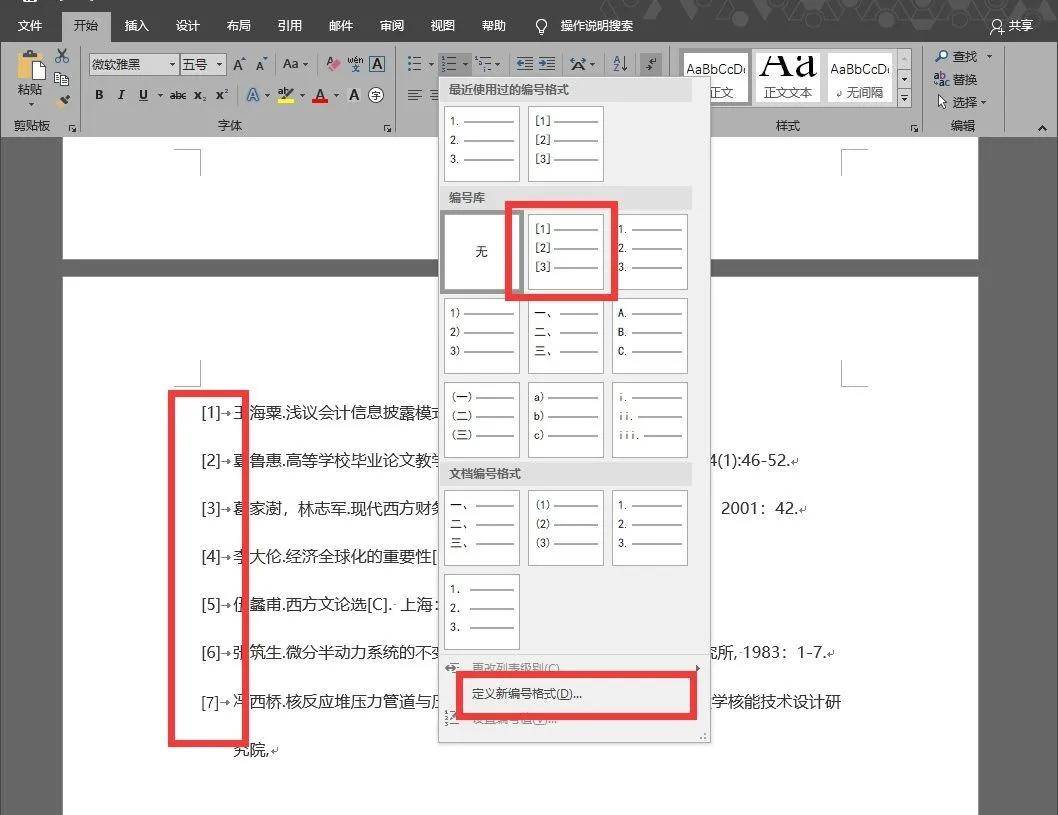Viewport: 1058px width, 815px height.
Task: Click the yellow text highlight color button
Action: pos(286,95)
